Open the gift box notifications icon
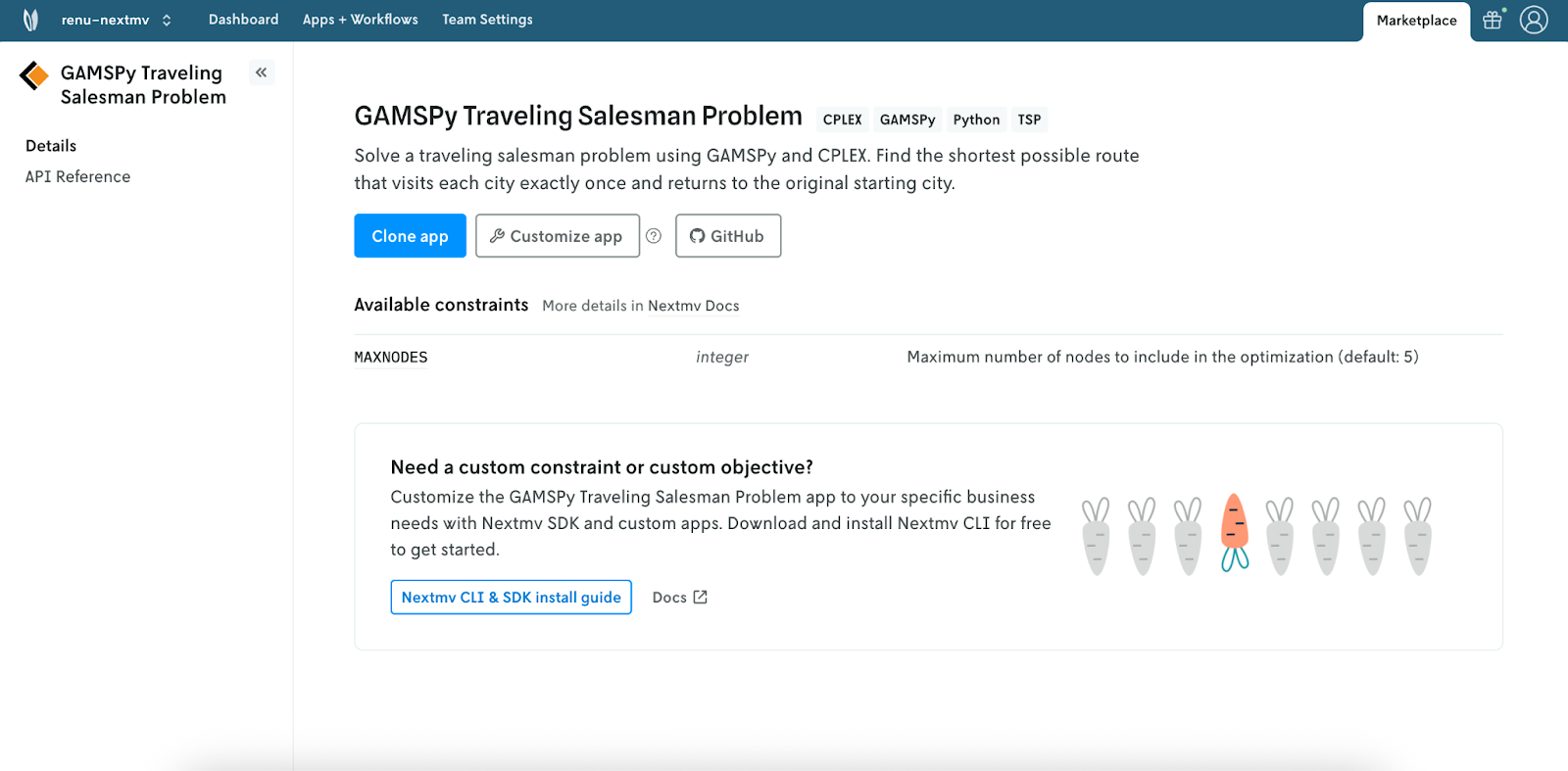Screen dimensions: 1568x771 [x=1494, y=20]
